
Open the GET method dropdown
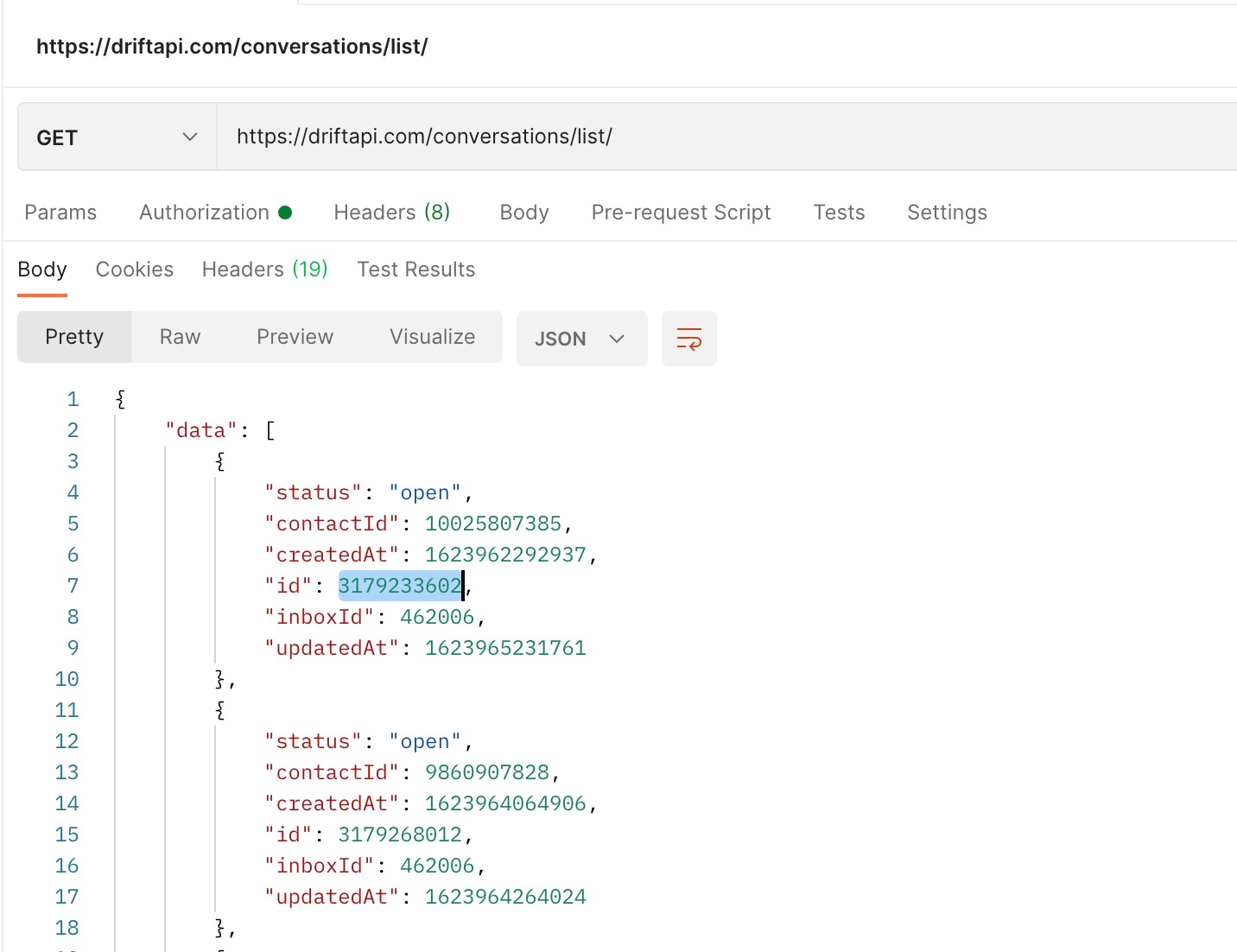[x=117, y=137]
